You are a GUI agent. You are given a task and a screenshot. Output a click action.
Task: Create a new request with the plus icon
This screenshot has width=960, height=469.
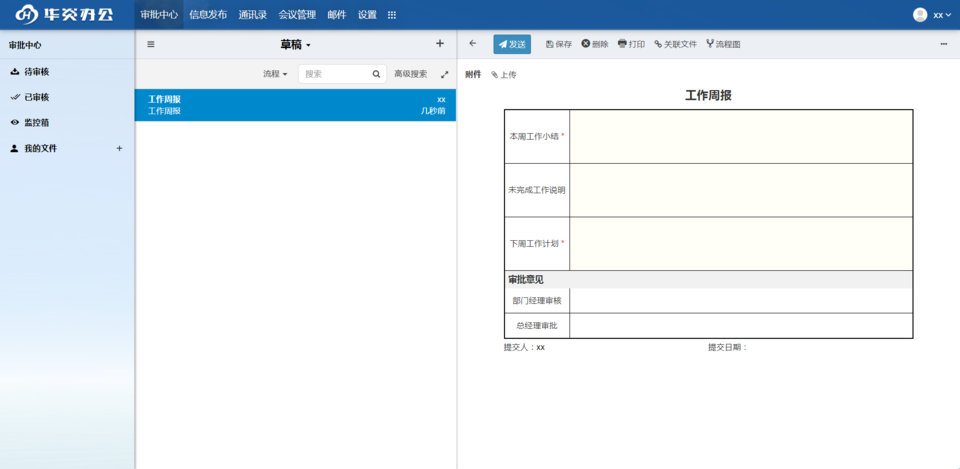tap(440, 43)
